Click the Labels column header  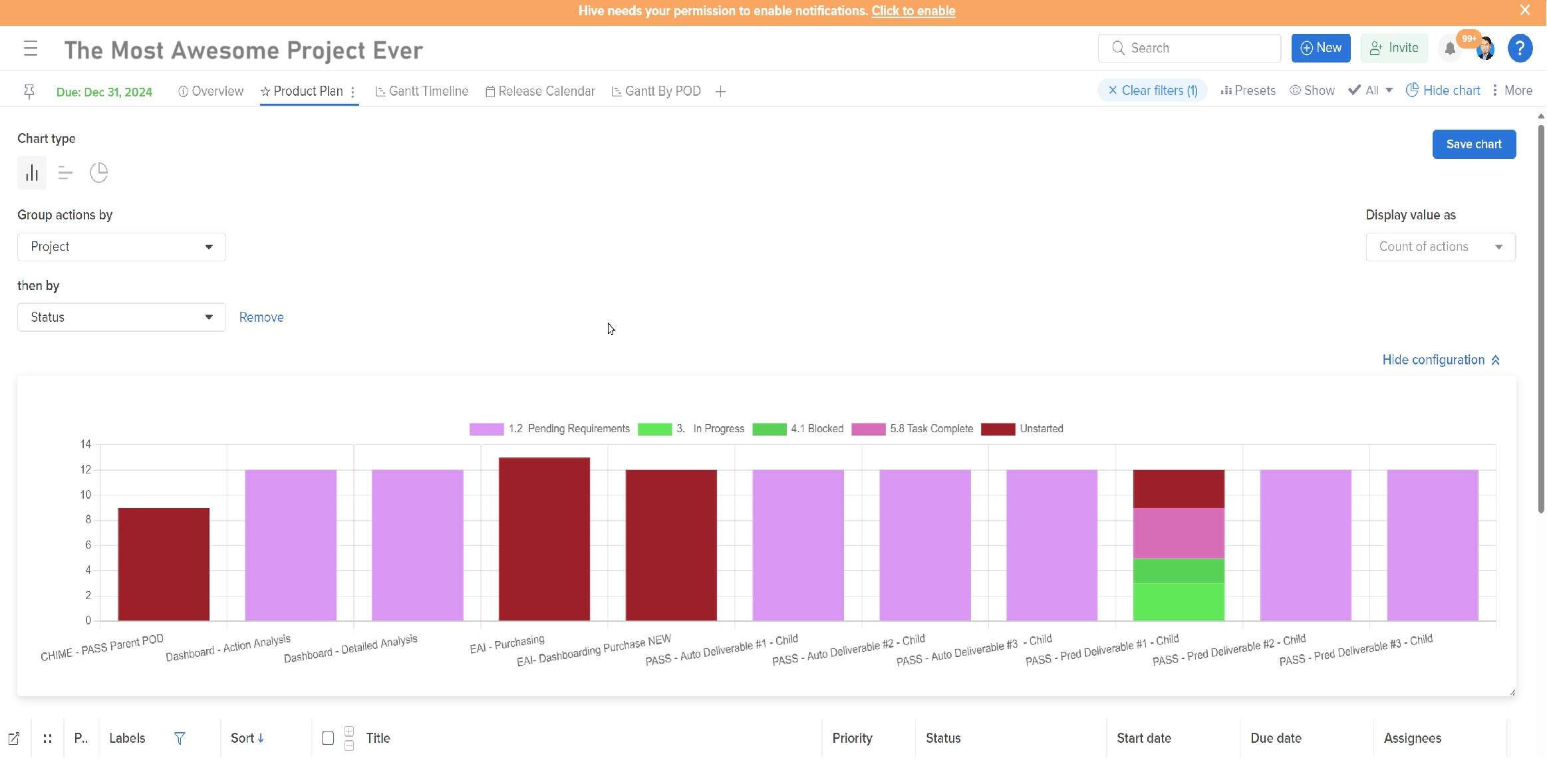(127, 738)
